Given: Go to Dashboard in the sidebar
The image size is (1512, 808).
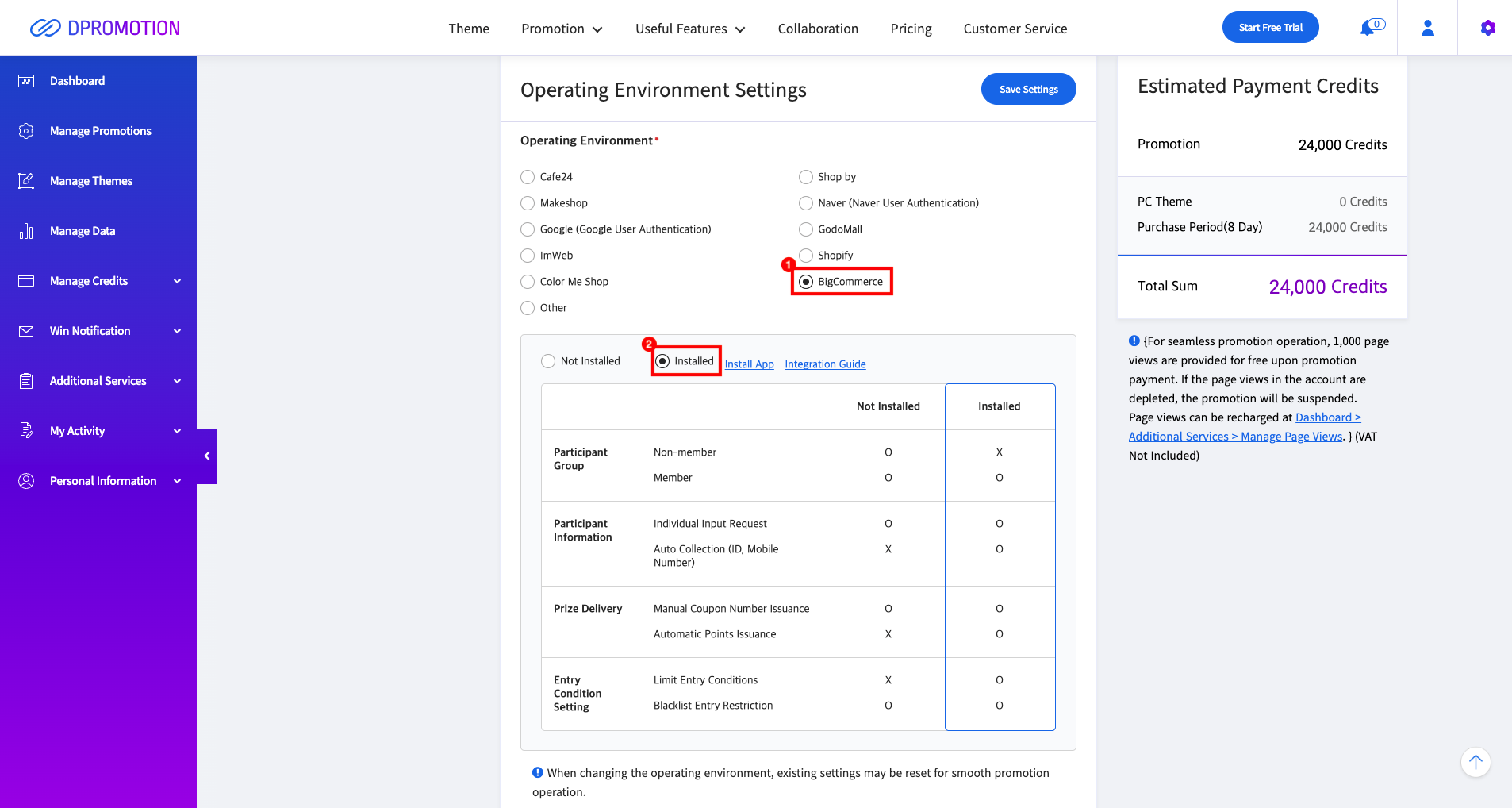Looking at the screenshot, I should (77, 81).
